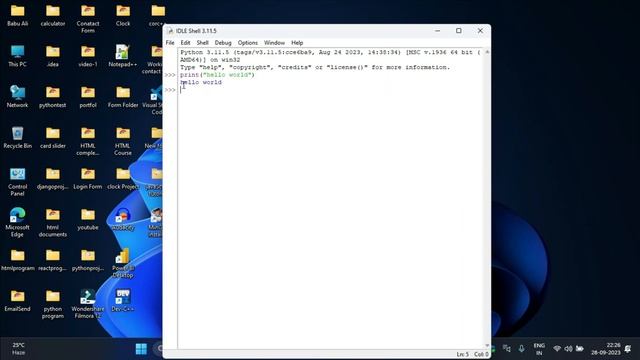
Task: Click the Col: 0 status bar indicator
Action: [x=481, y=354]
